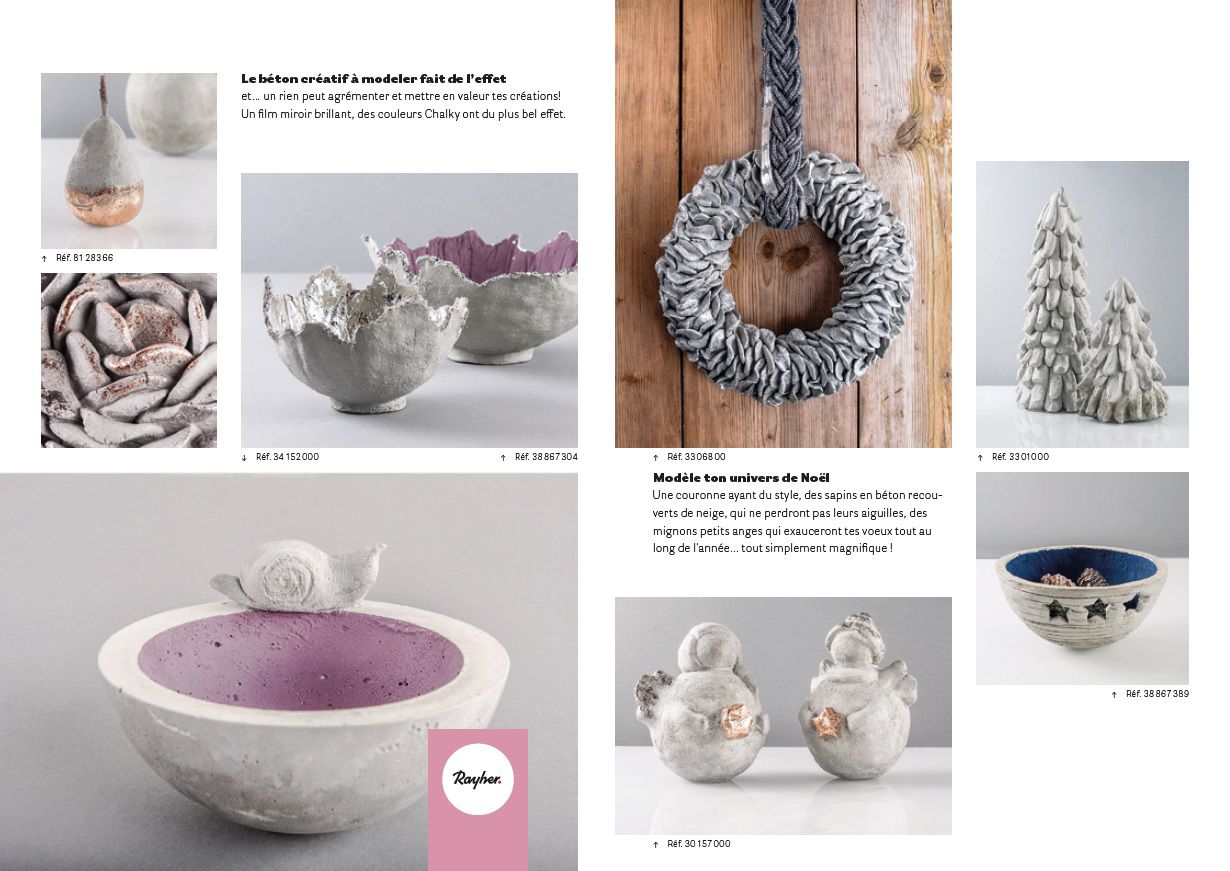Viewport: 1230px width, 871px height.
Task: Click the arrow beside Réf. 33 010 00
Action: 980,457
